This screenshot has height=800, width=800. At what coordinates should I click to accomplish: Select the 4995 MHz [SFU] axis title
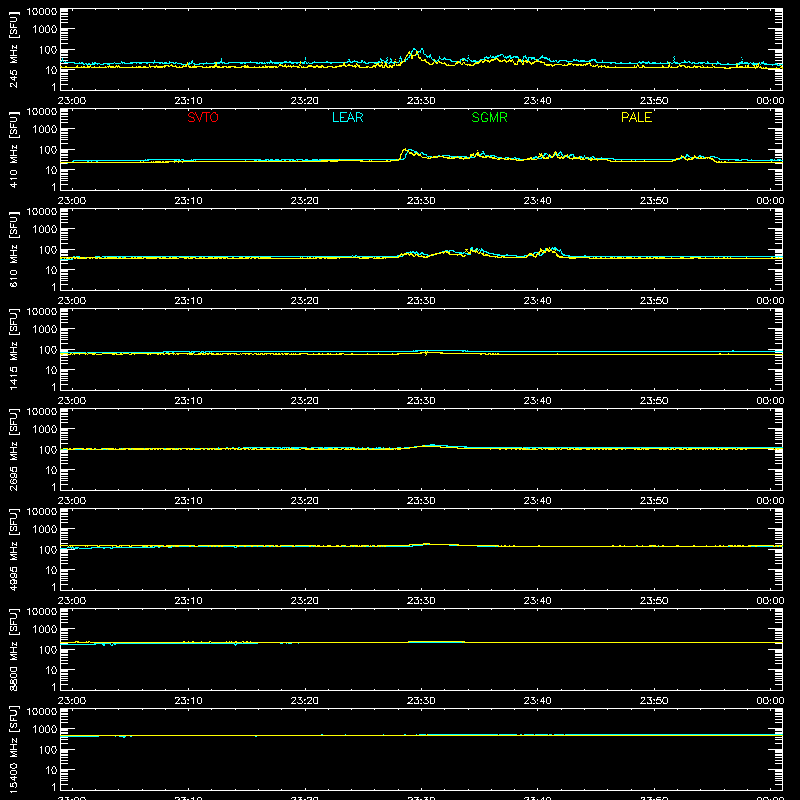[x=13, y=549]
